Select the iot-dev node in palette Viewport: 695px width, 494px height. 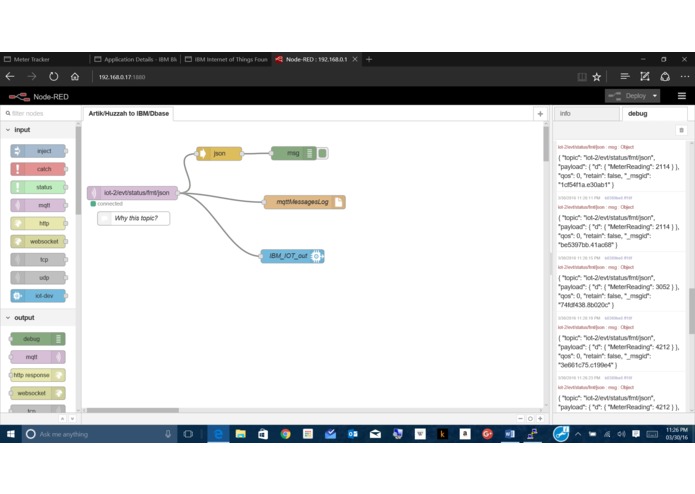[39, 296]
